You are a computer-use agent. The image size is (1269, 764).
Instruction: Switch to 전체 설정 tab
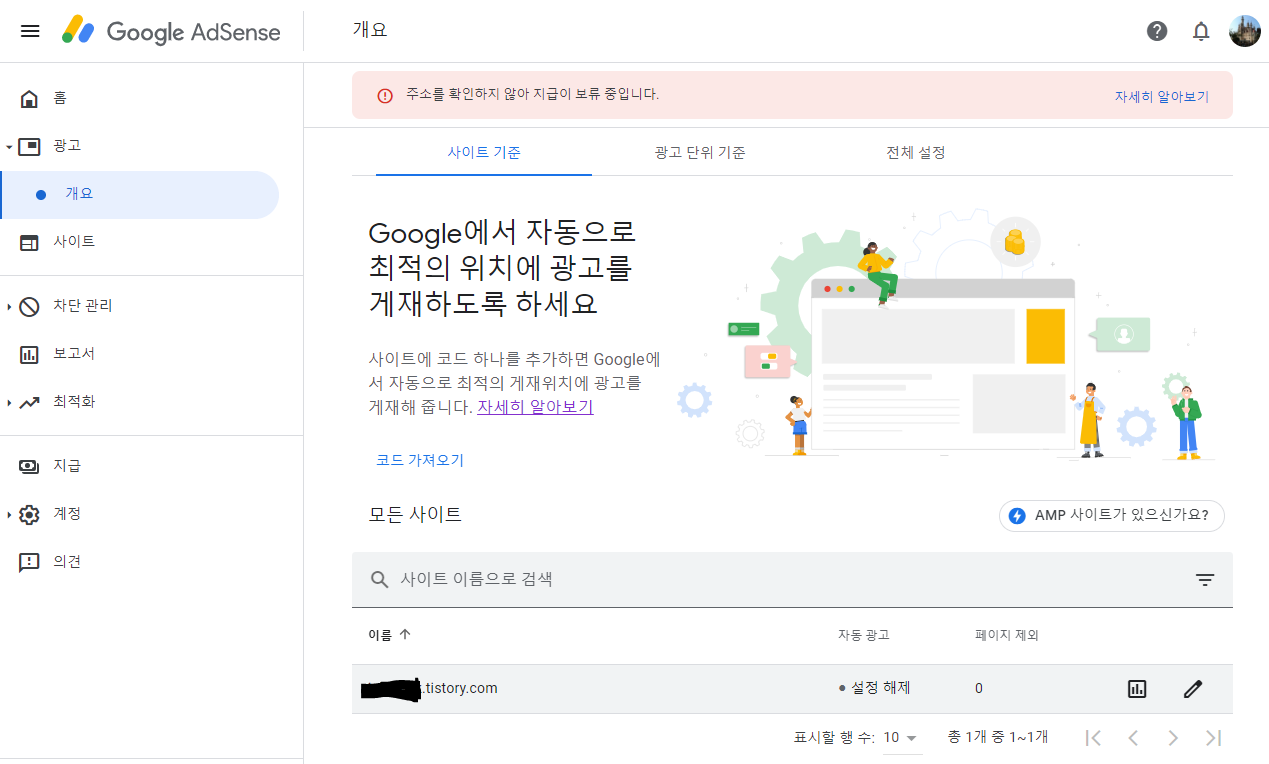coord(916,153)
